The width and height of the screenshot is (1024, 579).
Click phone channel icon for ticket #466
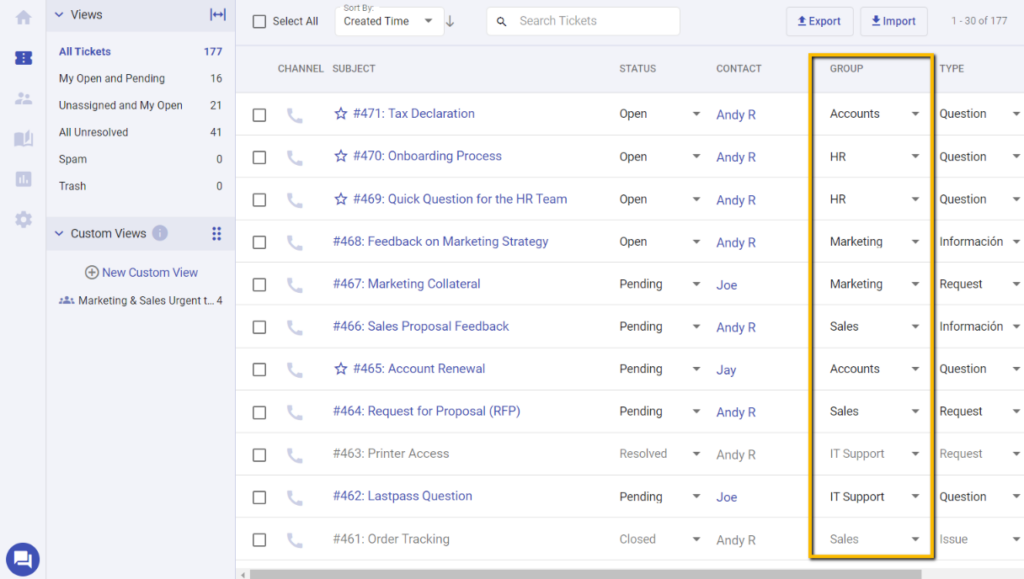tap(295, 328)
